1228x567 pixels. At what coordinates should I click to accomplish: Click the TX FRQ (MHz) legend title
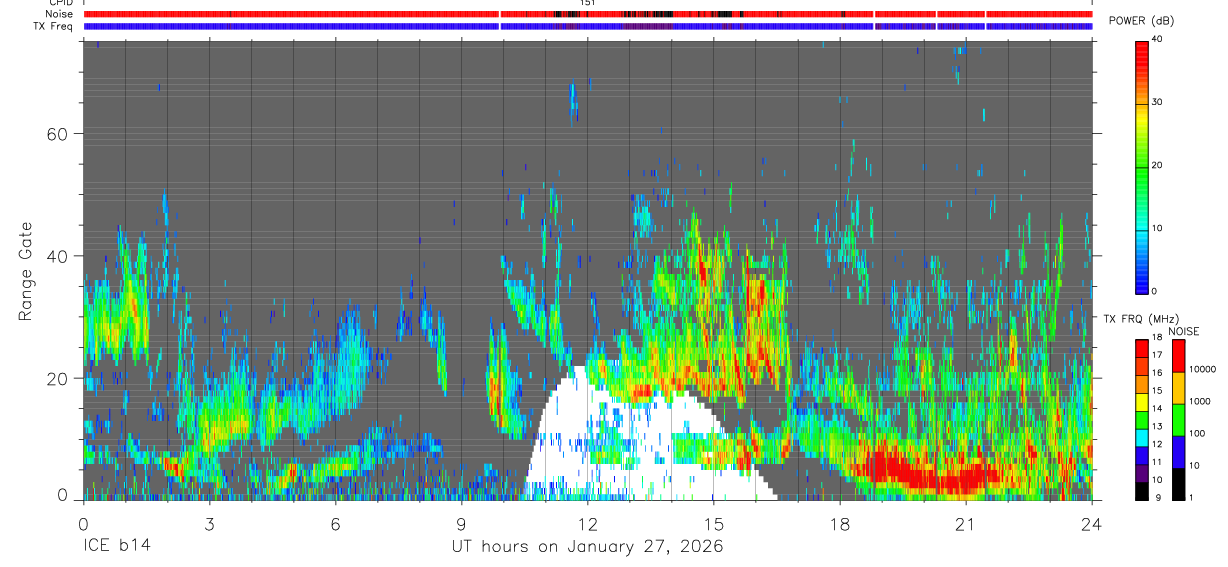click(x=1142, y=319)
